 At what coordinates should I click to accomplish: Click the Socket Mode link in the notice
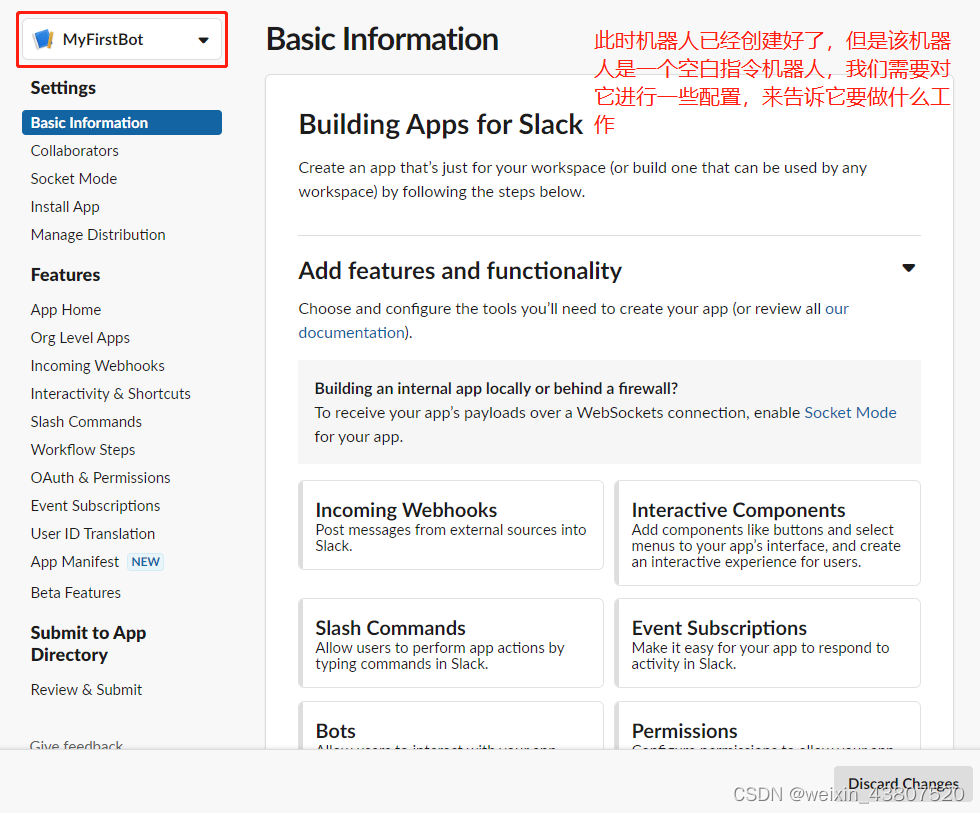pyautogui.click(x=850, y=412)
